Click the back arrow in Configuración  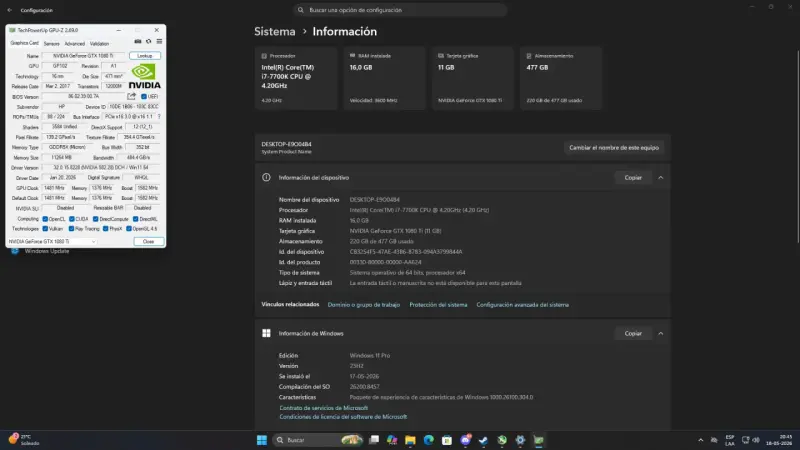[10, 10]
